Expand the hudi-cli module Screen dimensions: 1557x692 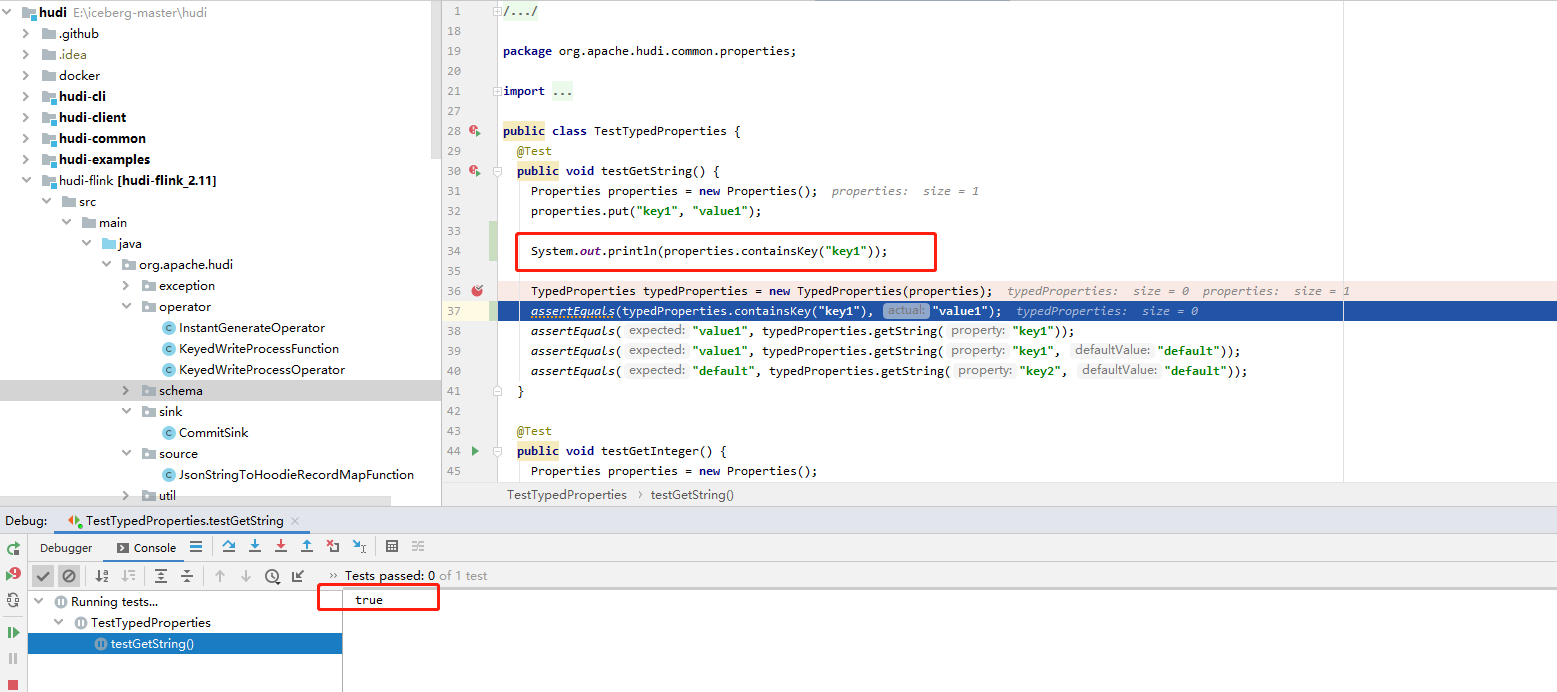(x=26, y=97)
